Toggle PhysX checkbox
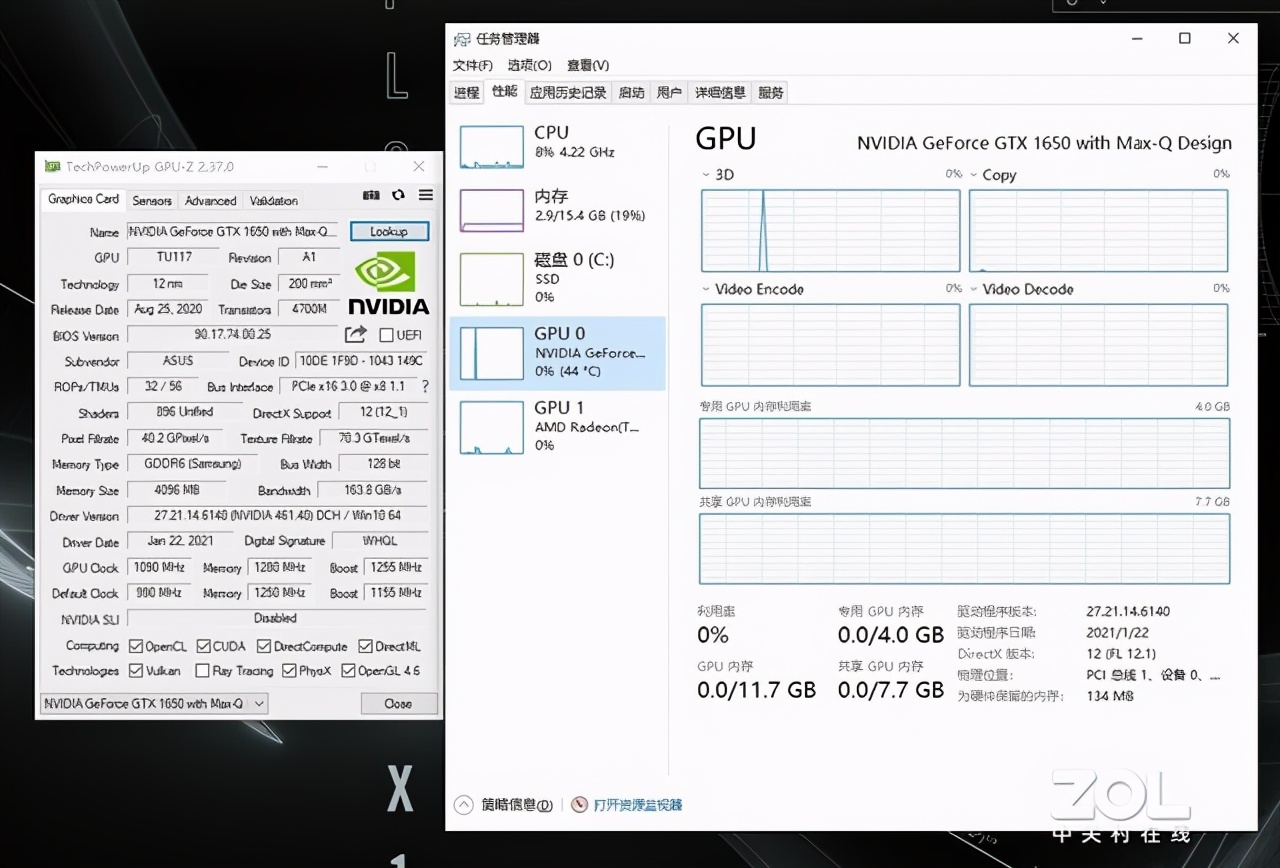 (289, 671)
